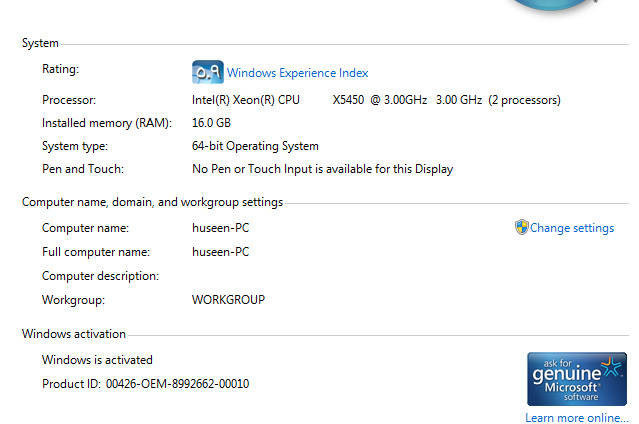The height and width of the screenshot is (424, 639).
Task: Click the System section heading
Action: (40, 43)
